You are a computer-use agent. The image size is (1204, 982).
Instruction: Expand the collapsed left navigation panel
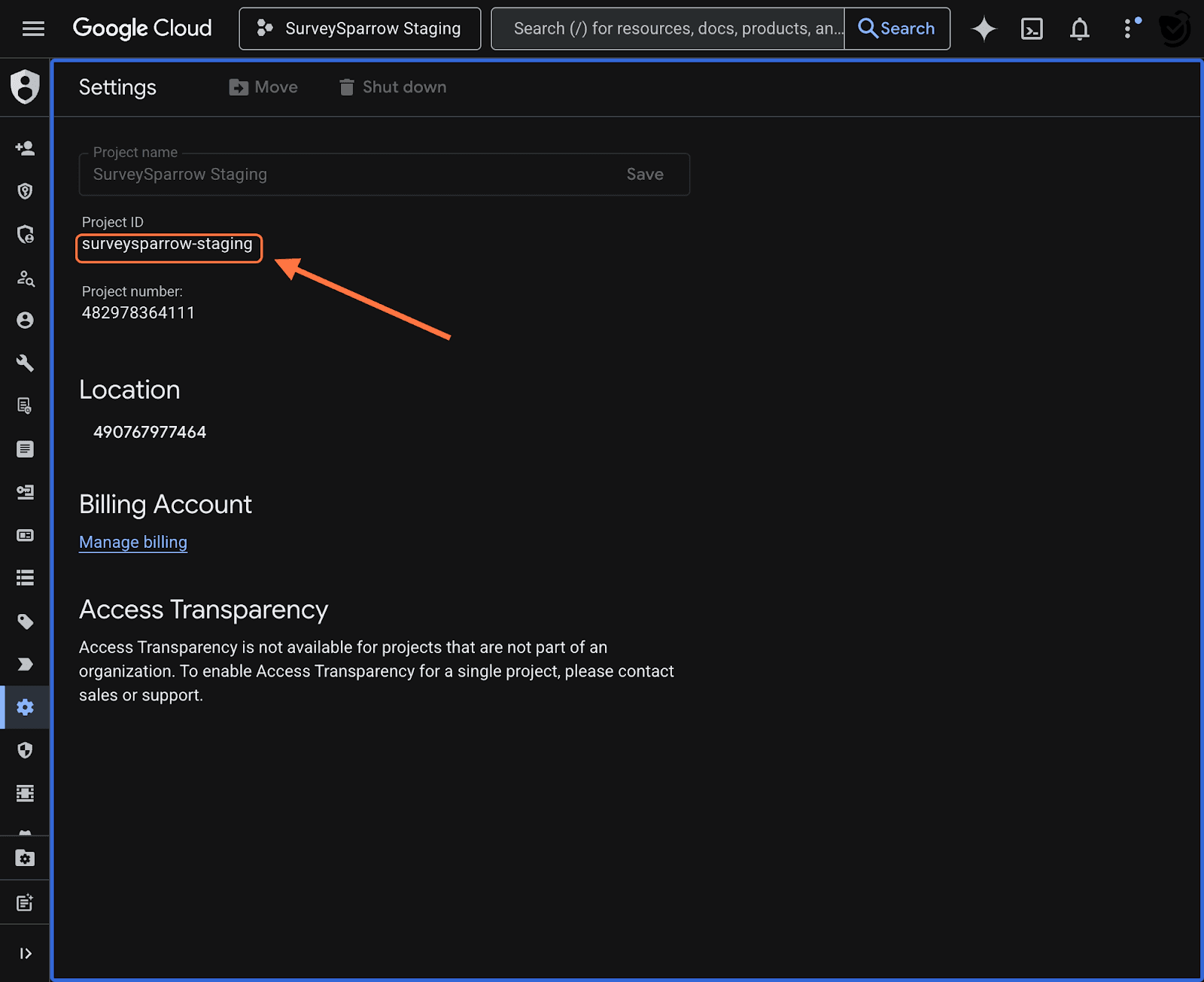(x=25, y=953)
